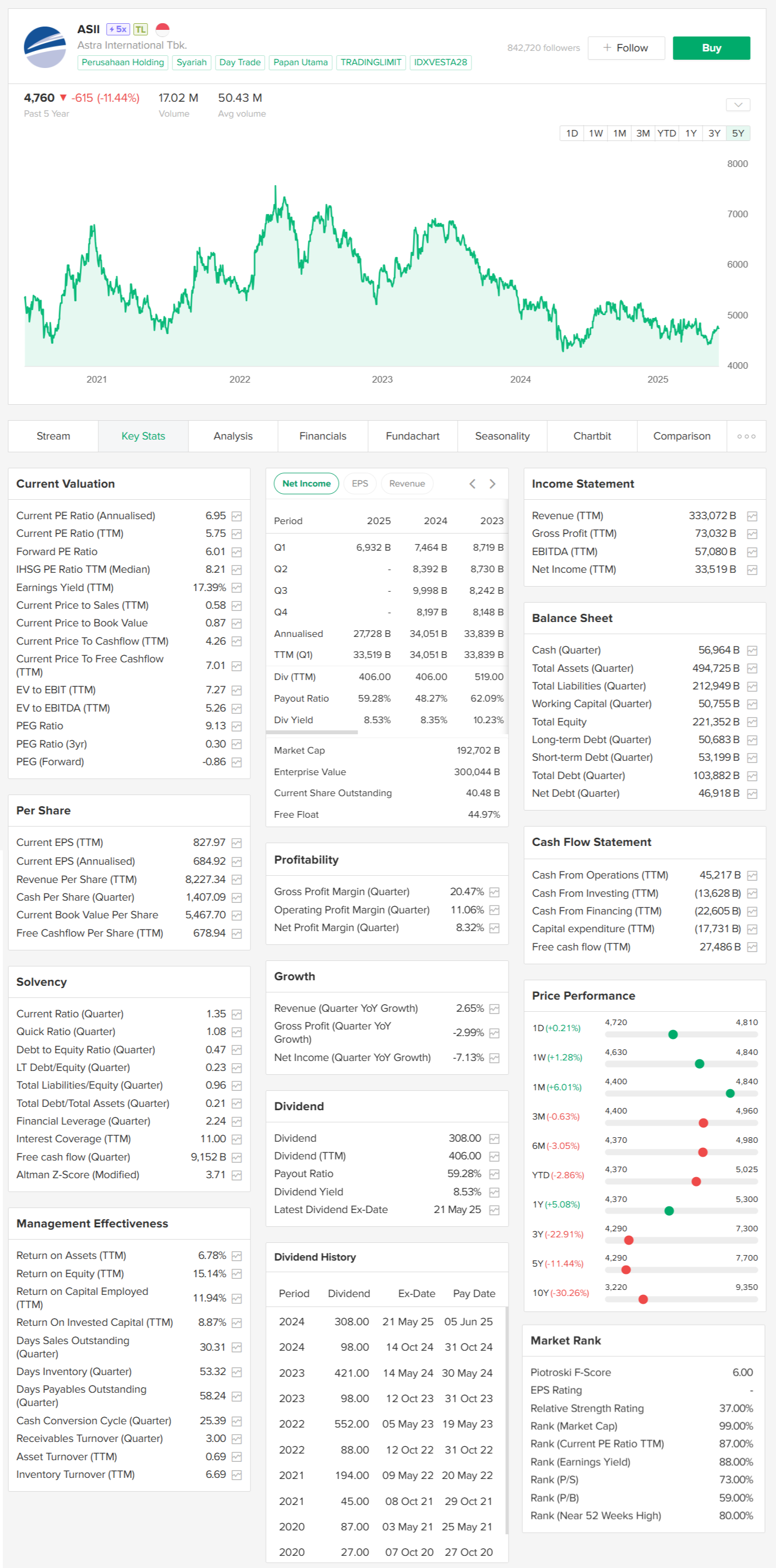
Task: Open the more tabs ellipsis menu
Action: [746, 436]
